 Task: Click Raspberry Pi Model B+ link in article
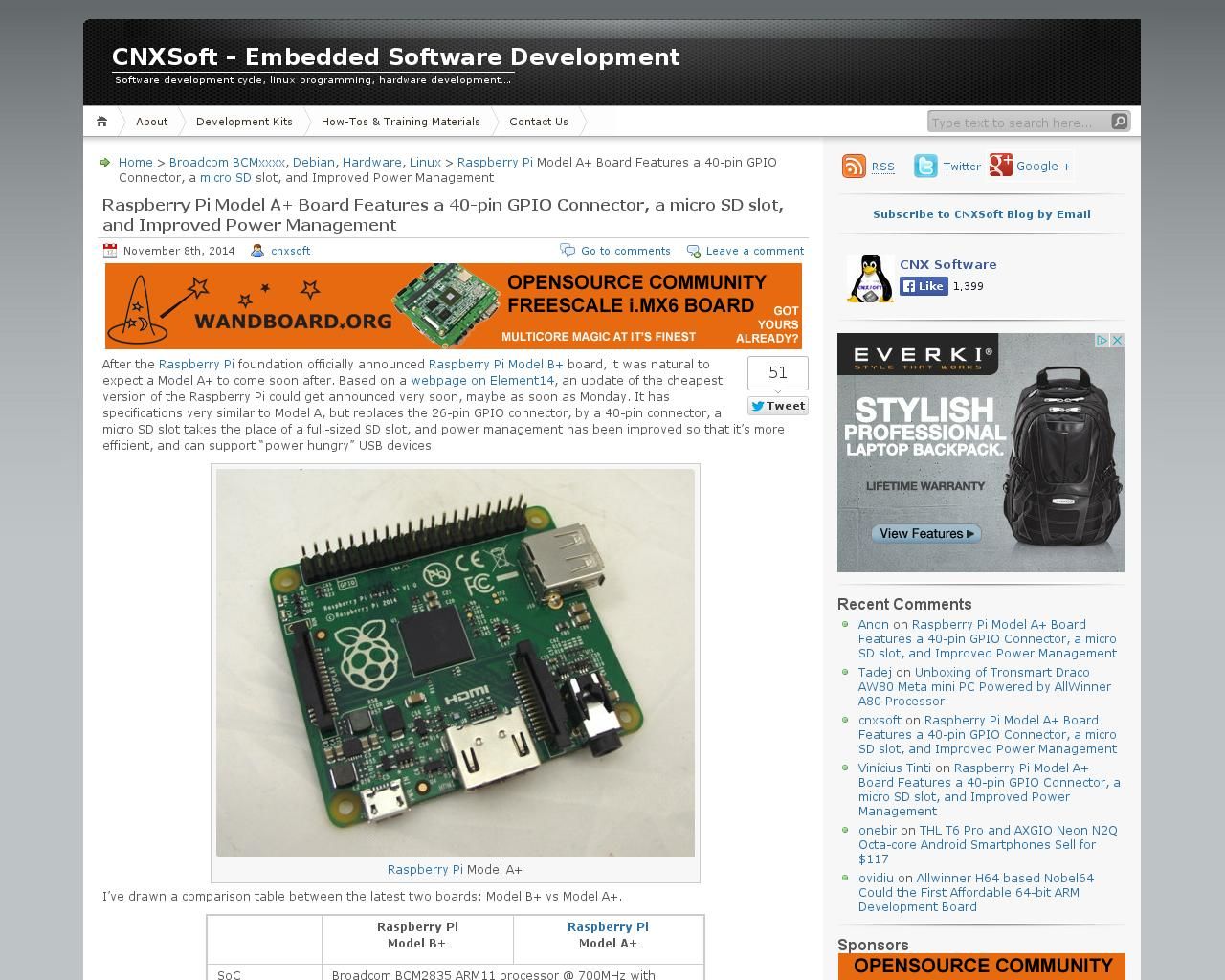click(x=496, y=365)
